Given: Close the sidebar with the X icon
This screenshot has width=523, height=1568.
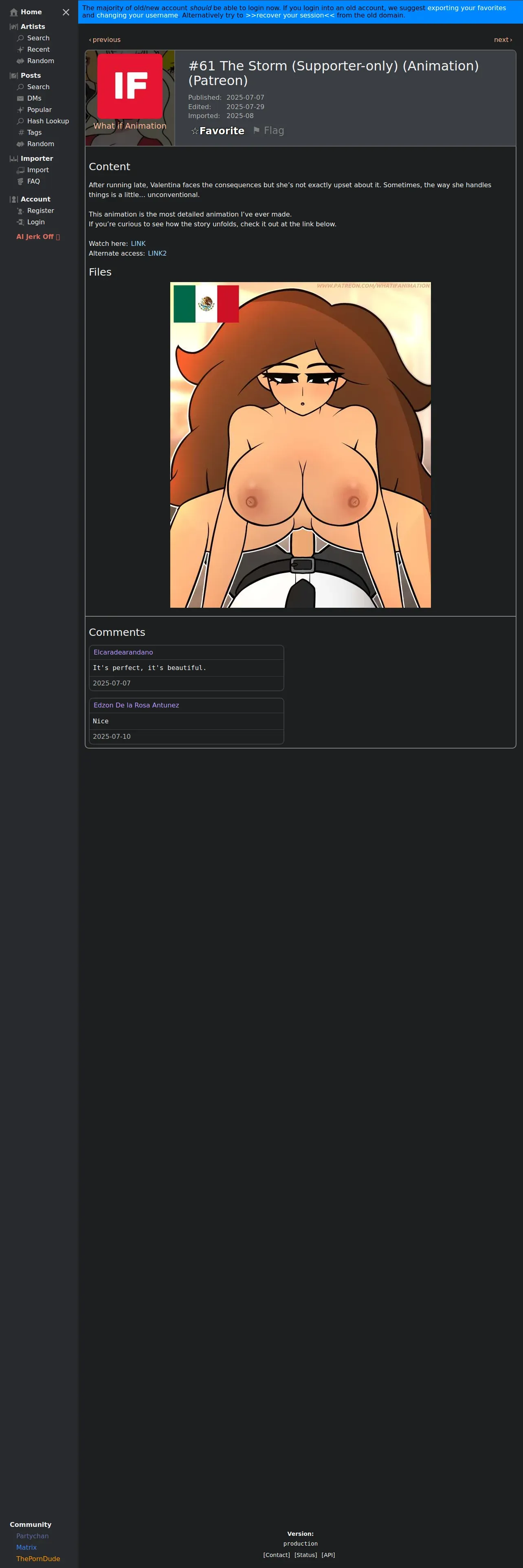Looking at the screenshot, I should (x=66, y=12).
